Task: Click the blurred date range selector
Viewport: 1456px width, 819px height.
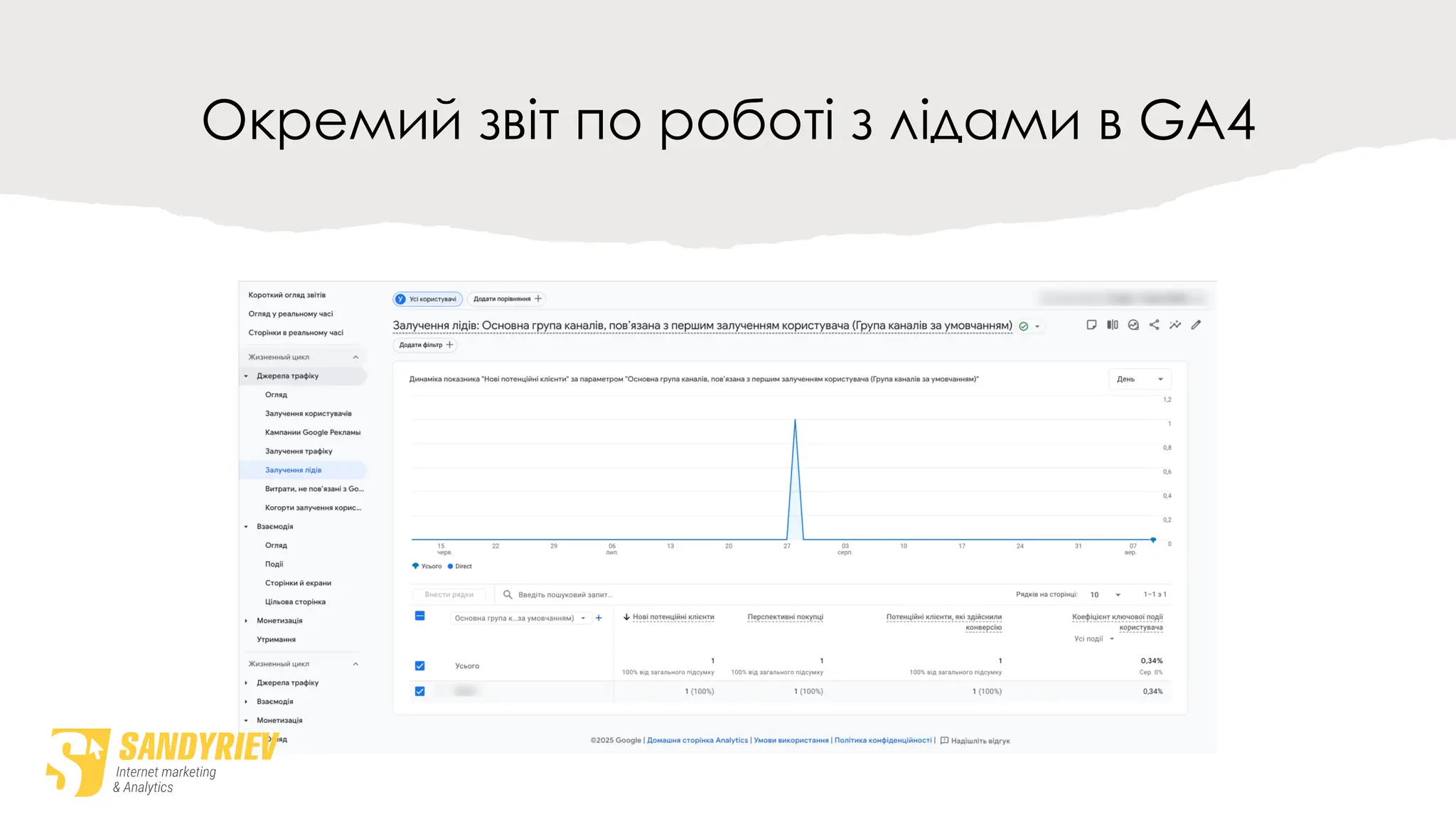Action: tap(1123, 299)
